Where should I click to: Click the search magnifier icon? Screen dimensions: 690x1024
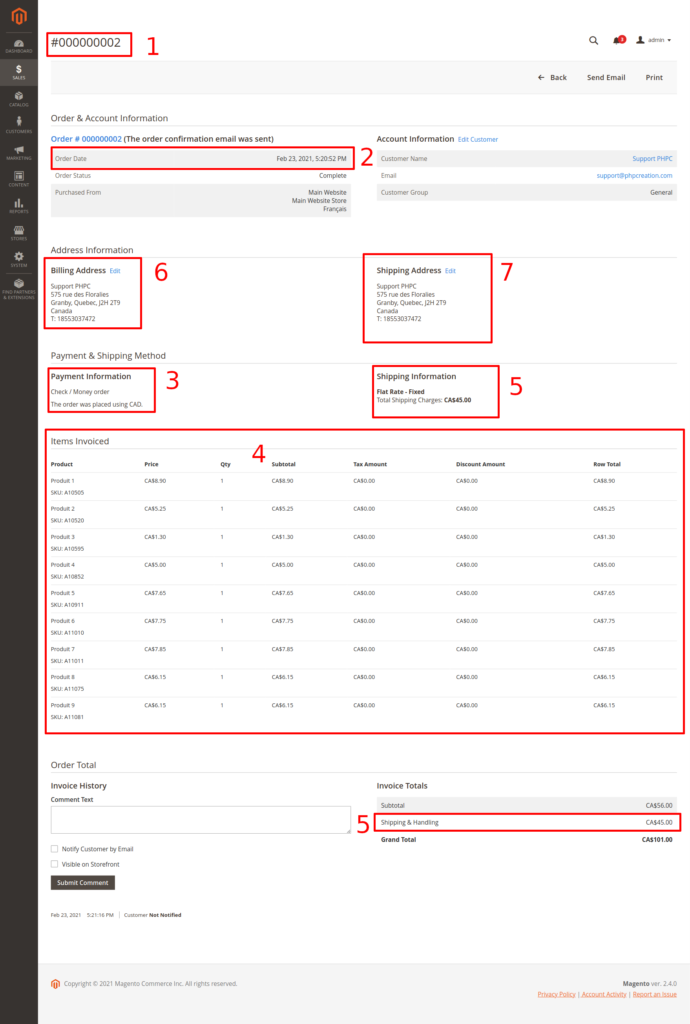[593, 40]
